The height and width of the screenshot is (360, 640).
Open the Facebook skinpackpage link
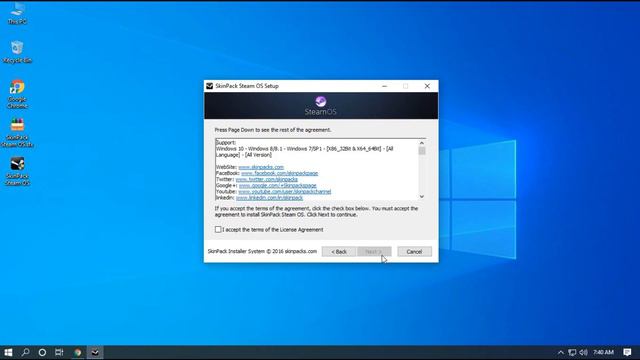tap(280, 173)
